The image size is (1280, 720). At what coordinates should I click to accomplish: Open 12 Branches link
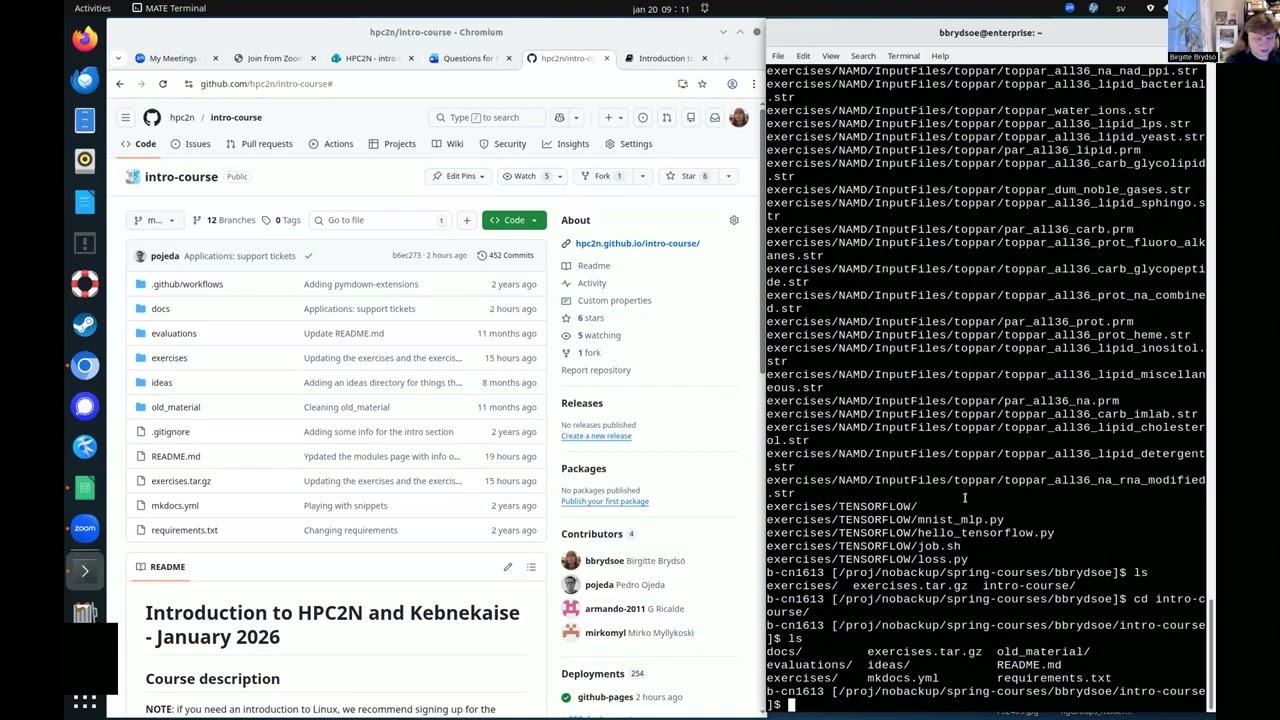tap(224, 220)
